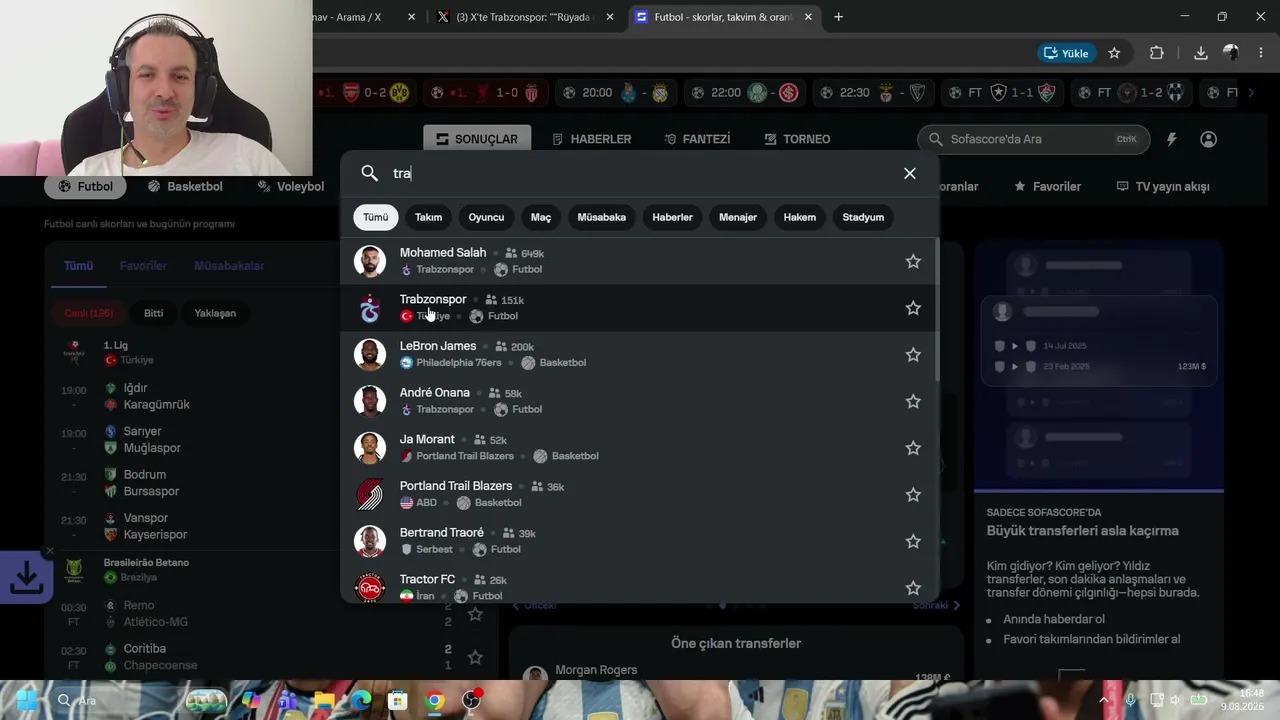Focus the 'Sofascore'da Ara' search box
This screenshot has width=1280, height=720.
(1033, 139)
